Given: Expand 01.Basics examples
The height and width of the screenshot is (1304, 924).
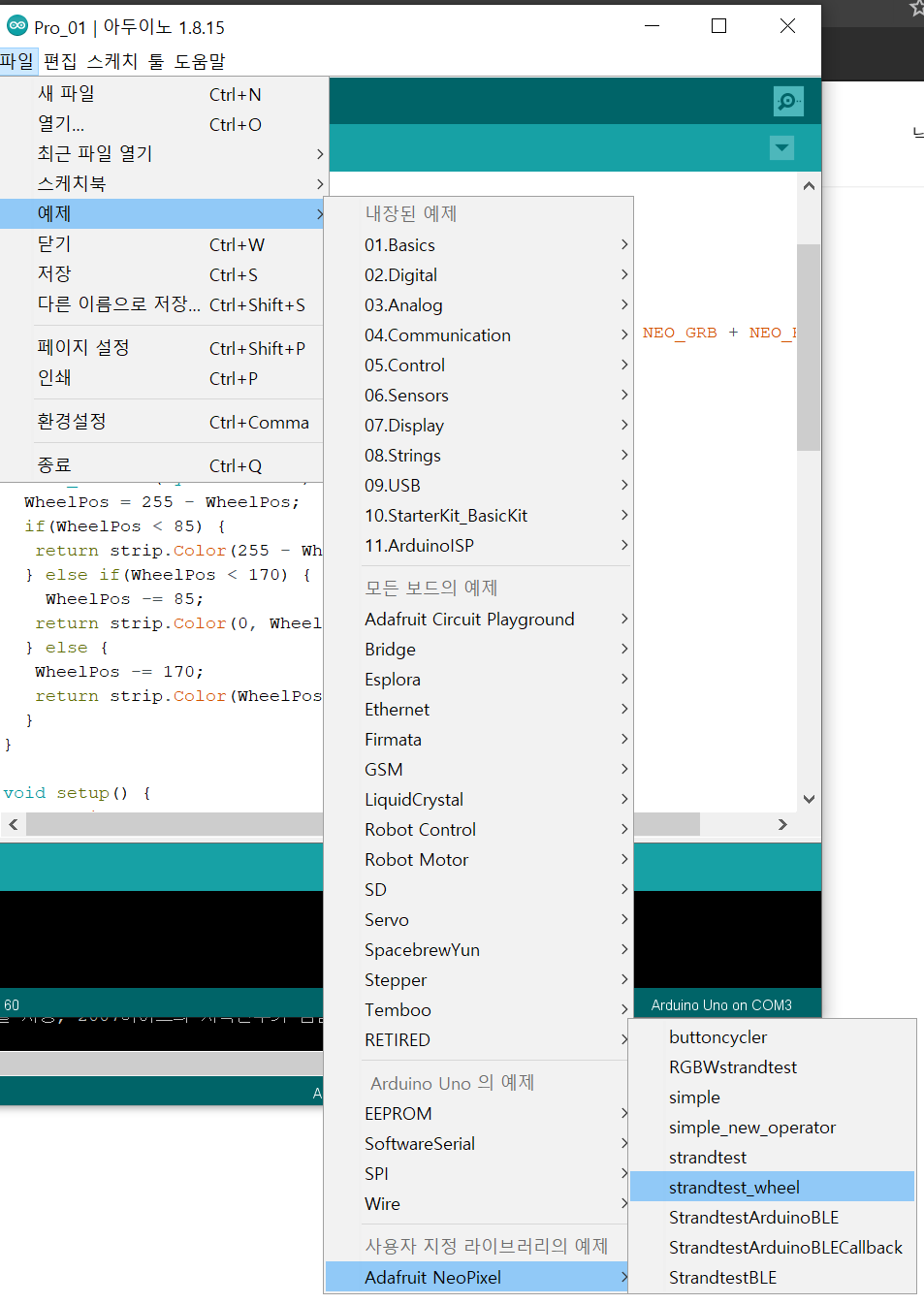Looking at the screenshot, I should point(479,245).
